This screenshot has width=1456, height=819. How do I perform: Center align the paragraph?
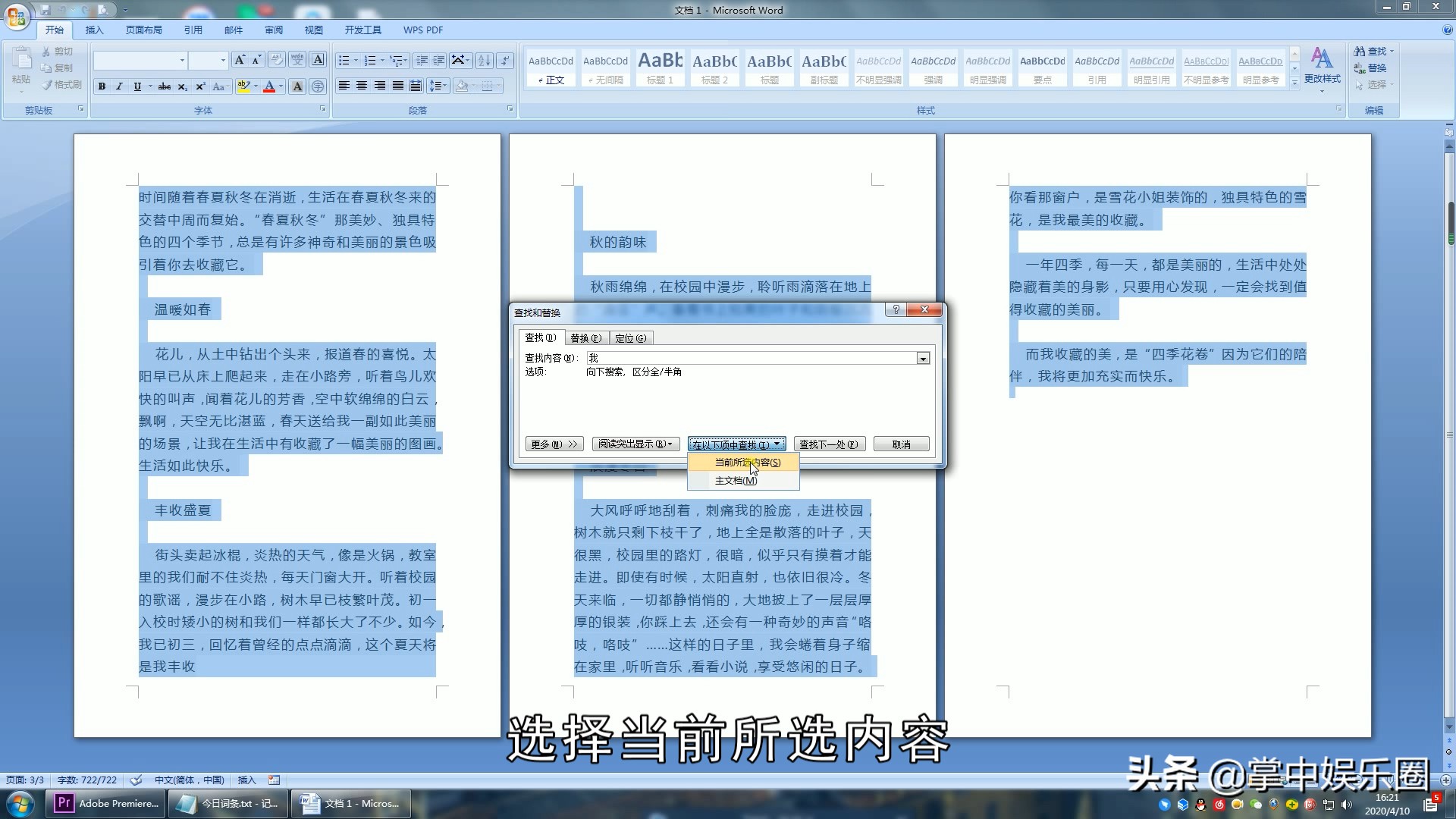(362, 86)
